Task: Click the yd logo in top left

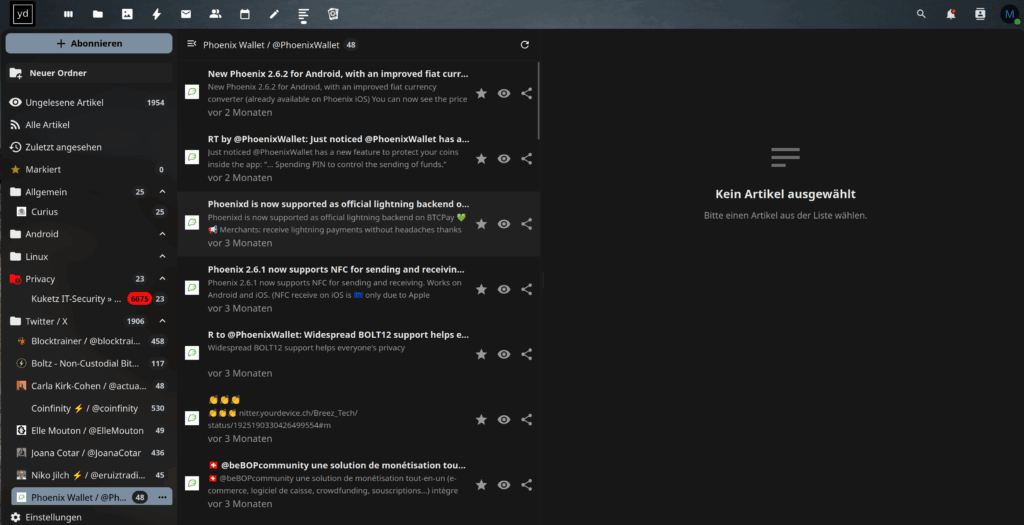Action: tap(23, 14)
